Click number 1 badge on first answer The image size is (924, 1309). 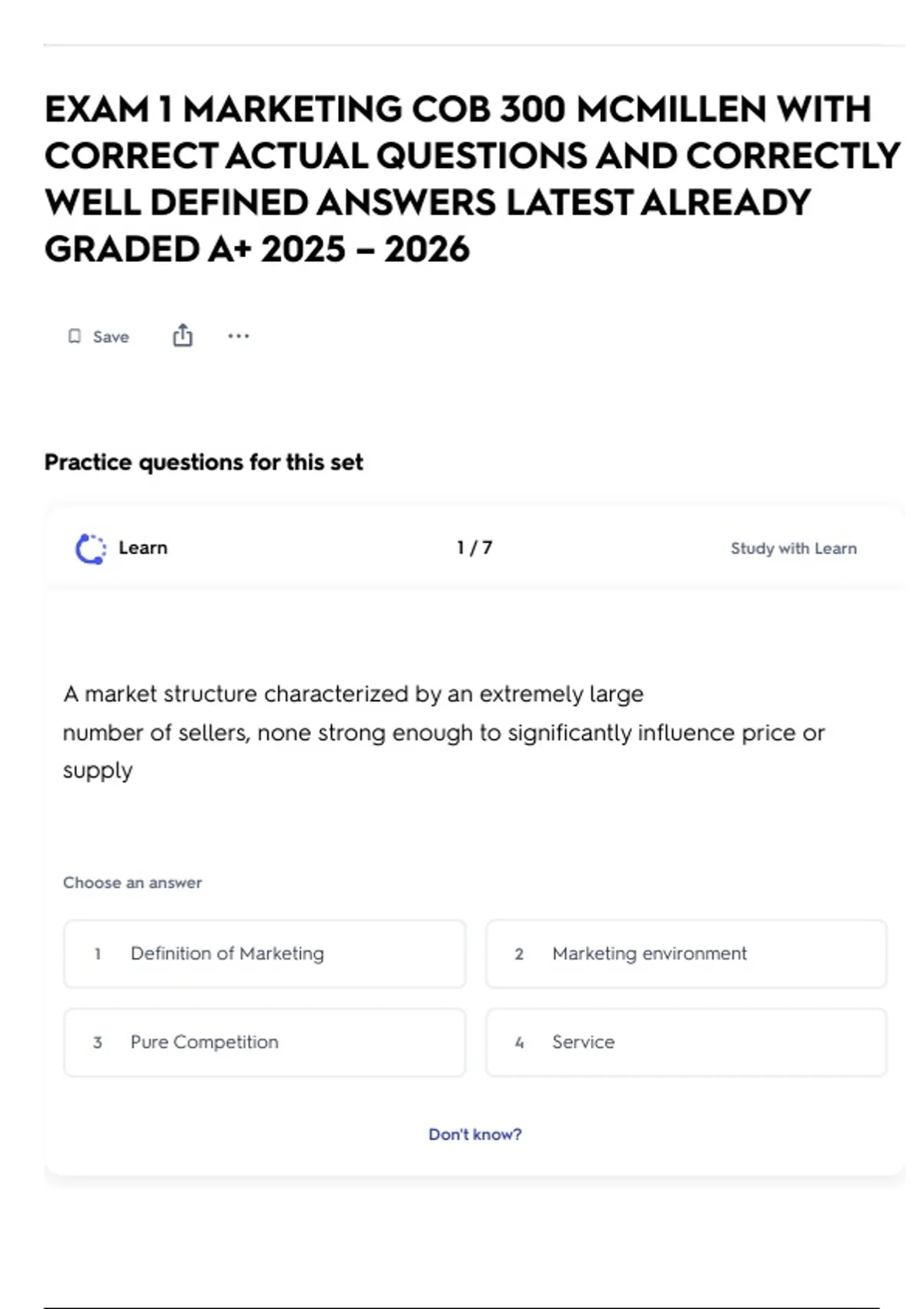click(98, 954)
